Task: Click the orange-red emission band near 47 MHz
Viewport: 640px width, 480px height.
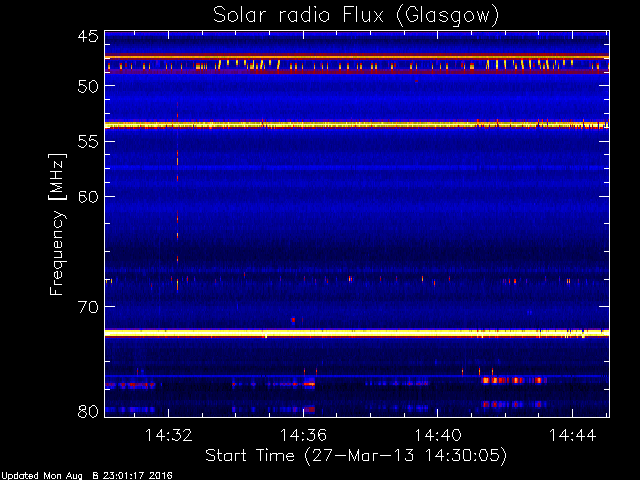Action: [x=357, y=57]
